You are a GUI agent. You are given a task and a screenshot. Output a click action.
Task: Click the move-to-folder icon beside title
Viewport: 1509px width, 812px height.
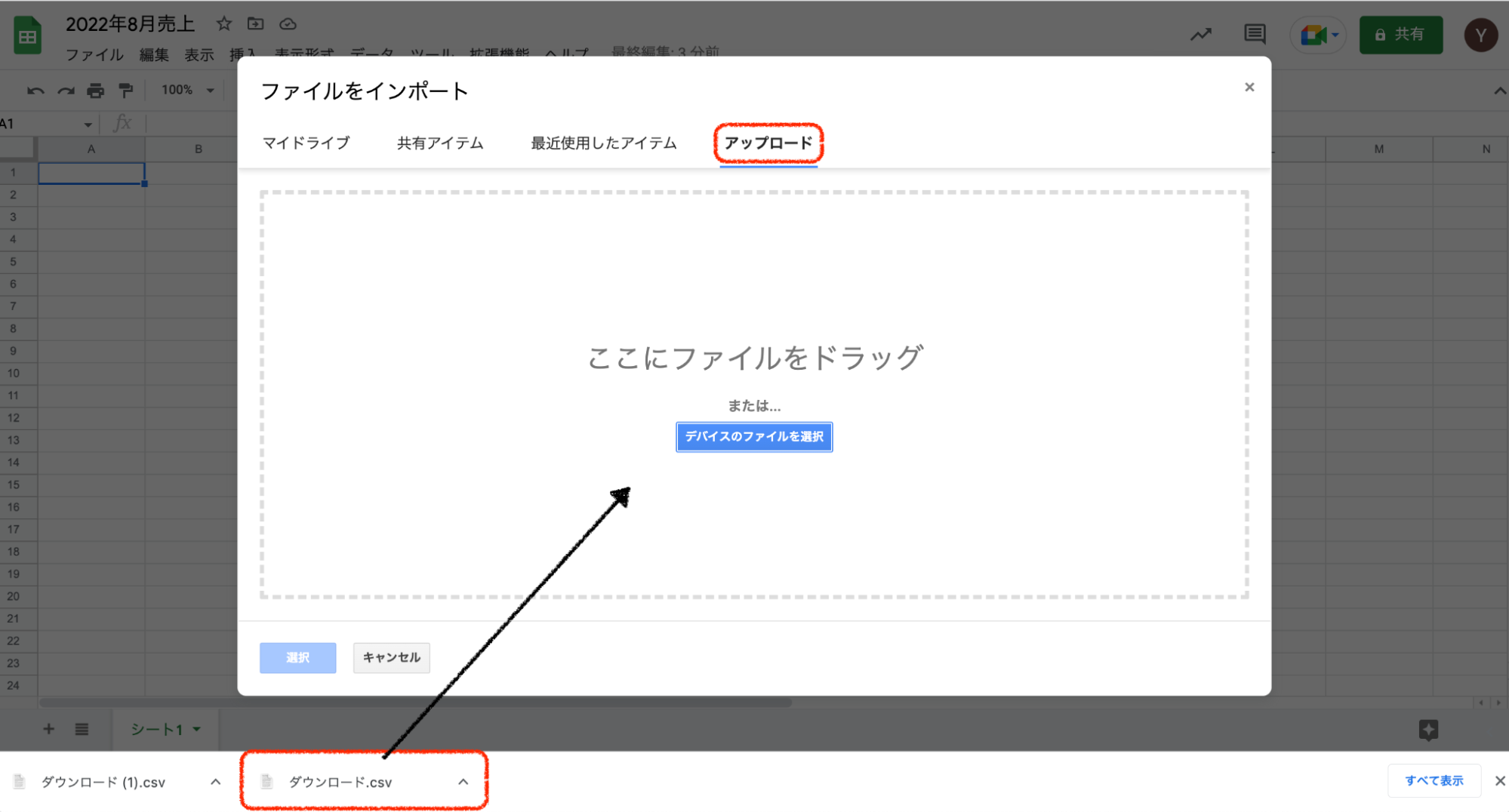[x=256, y=24]
